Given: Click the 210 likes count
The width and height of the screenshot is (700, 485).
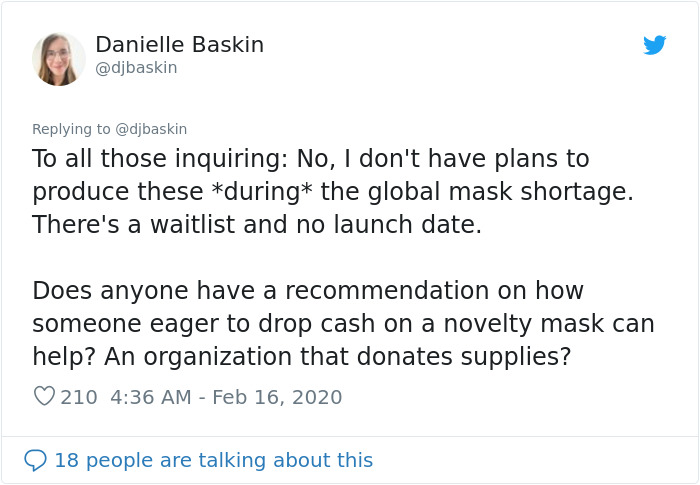Looking at the screenshot, I should coord(79,397).
